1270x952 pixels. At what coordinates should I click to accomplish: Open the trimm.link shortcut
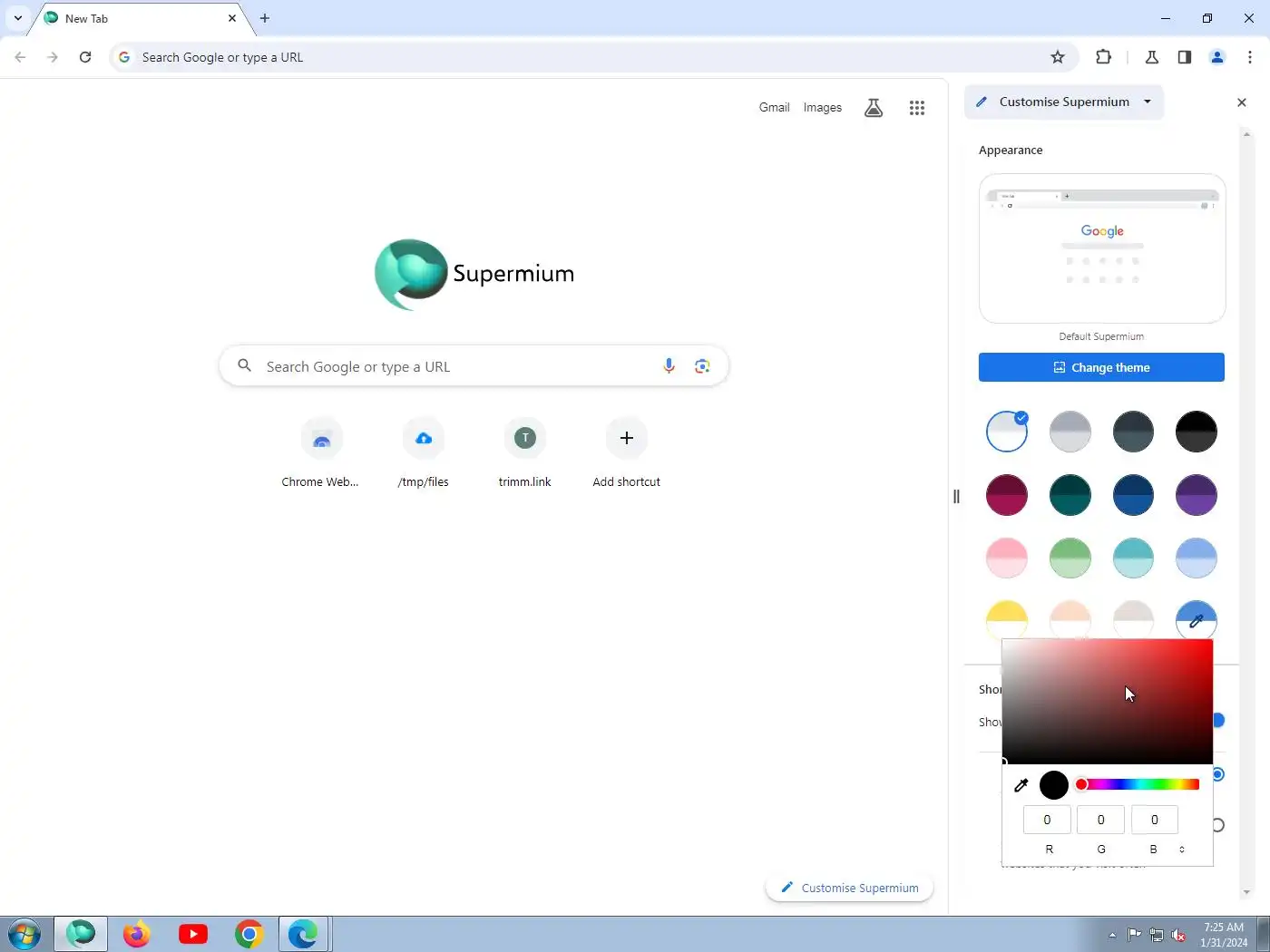pos(525,452)
